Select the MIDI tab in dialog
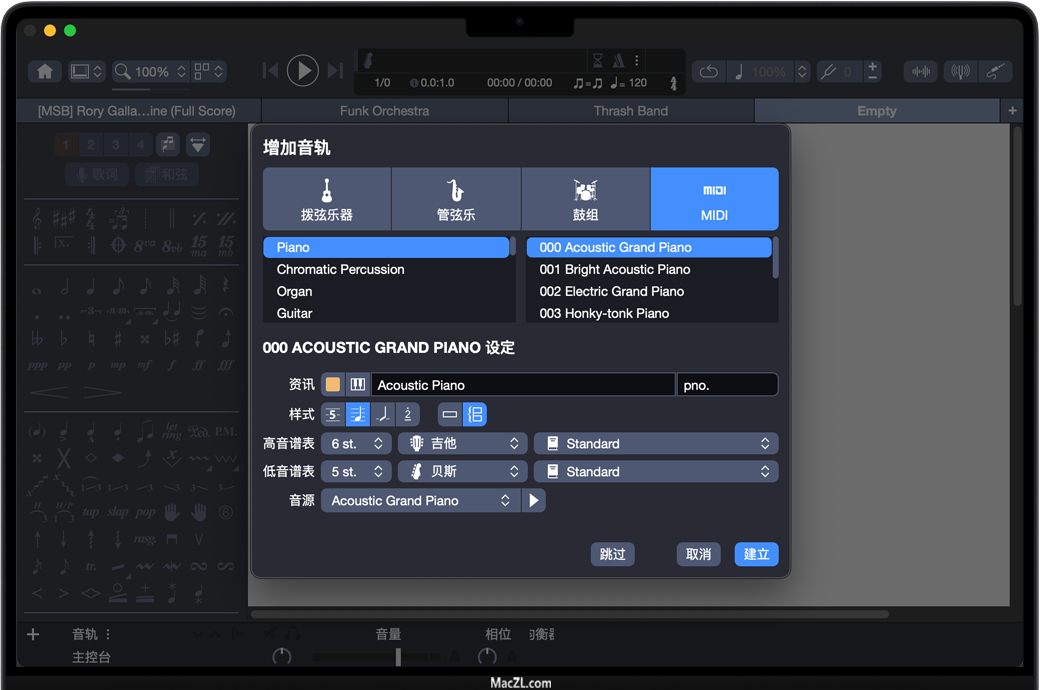 tap(714, 199)
